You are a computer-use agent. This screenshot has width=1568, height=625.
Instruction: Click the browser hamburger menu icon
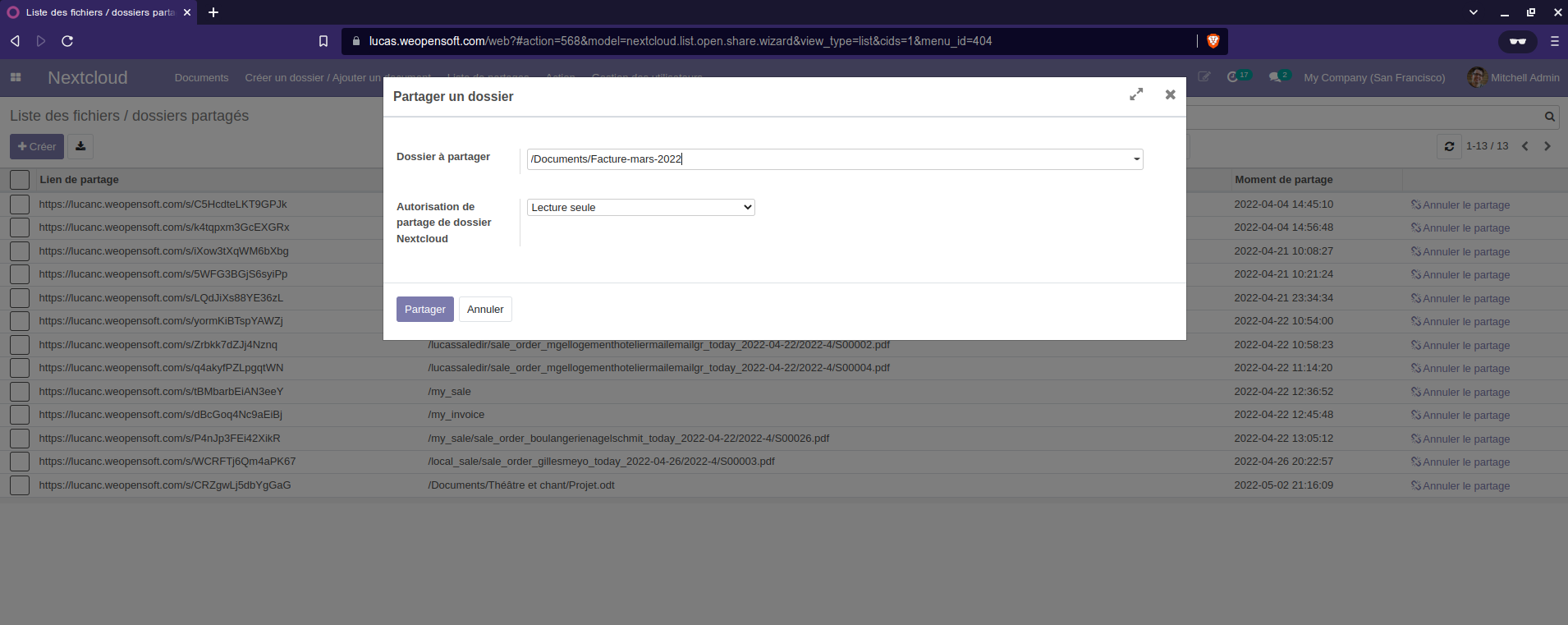click(1554, 41)
